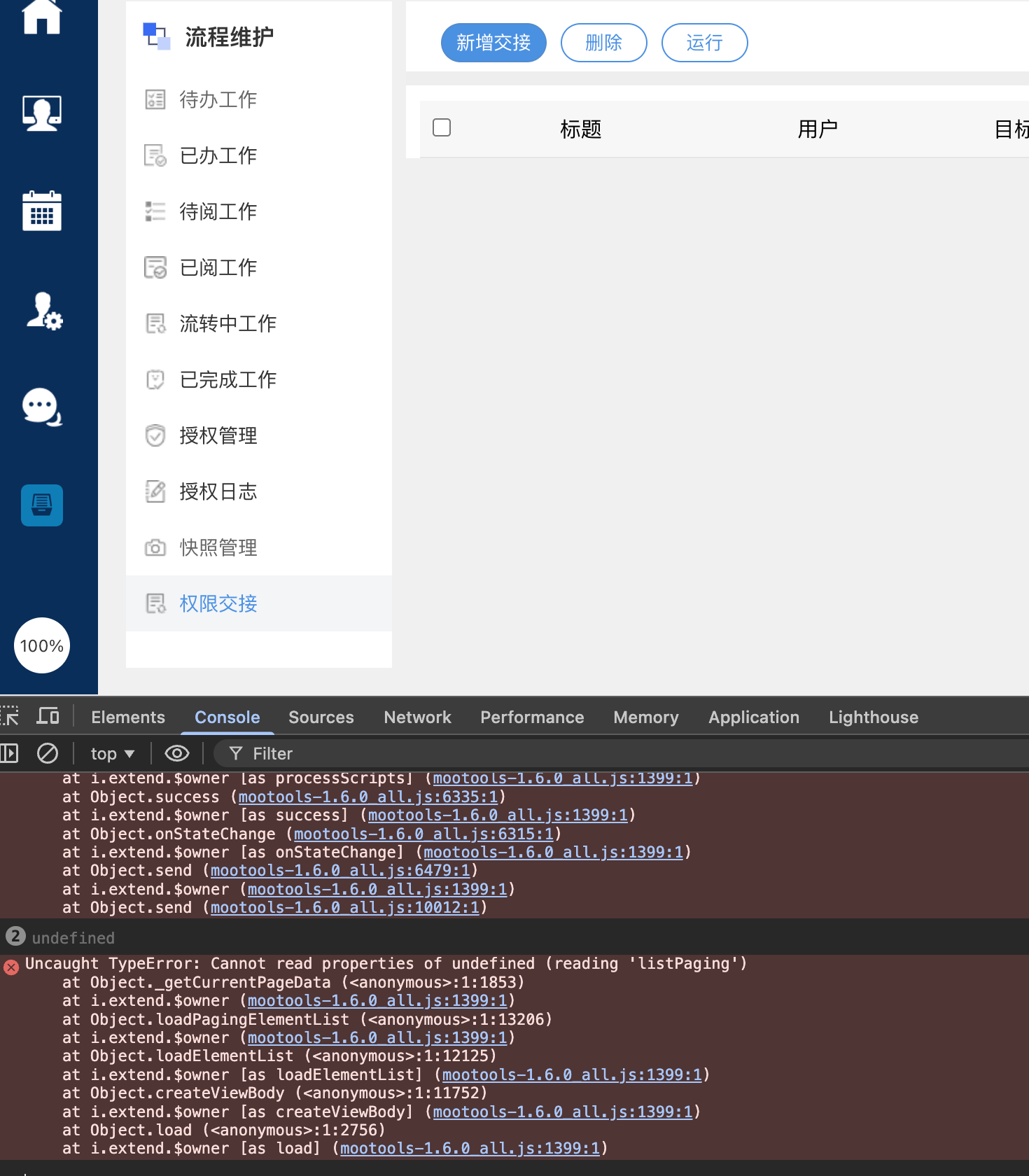Open 已完成工作 menu item
The image size is (1029, 1176).
click(x=259, y=379)
